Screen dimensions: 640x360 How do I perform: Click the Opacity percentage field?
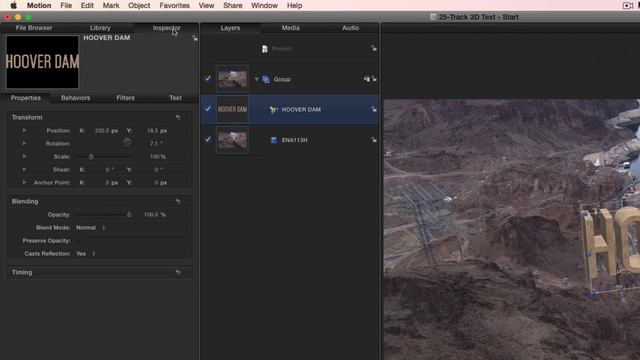(x=154, y=215)
